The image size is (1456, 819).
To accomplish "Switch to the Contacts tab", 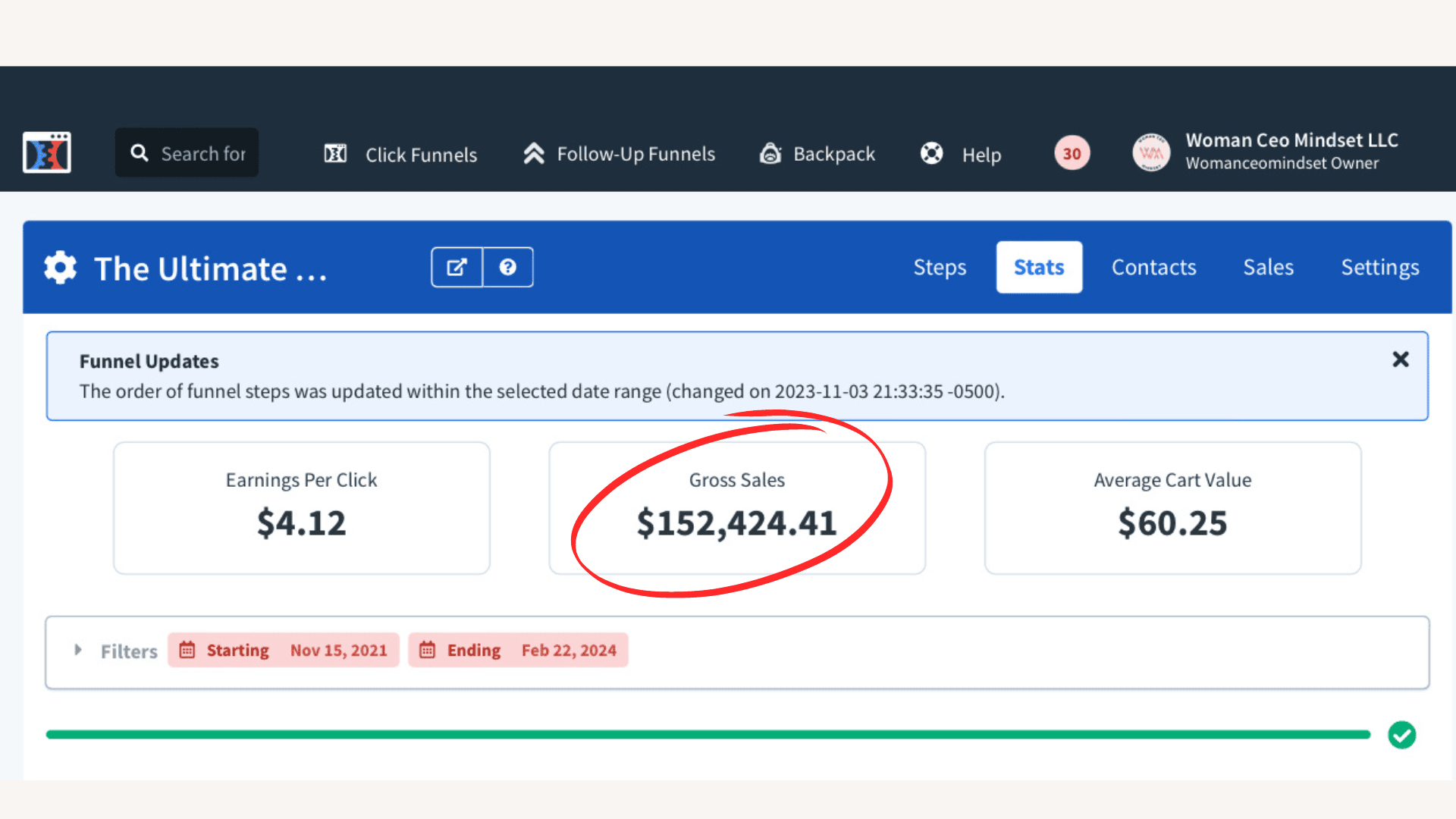I will coord(1153,267).
